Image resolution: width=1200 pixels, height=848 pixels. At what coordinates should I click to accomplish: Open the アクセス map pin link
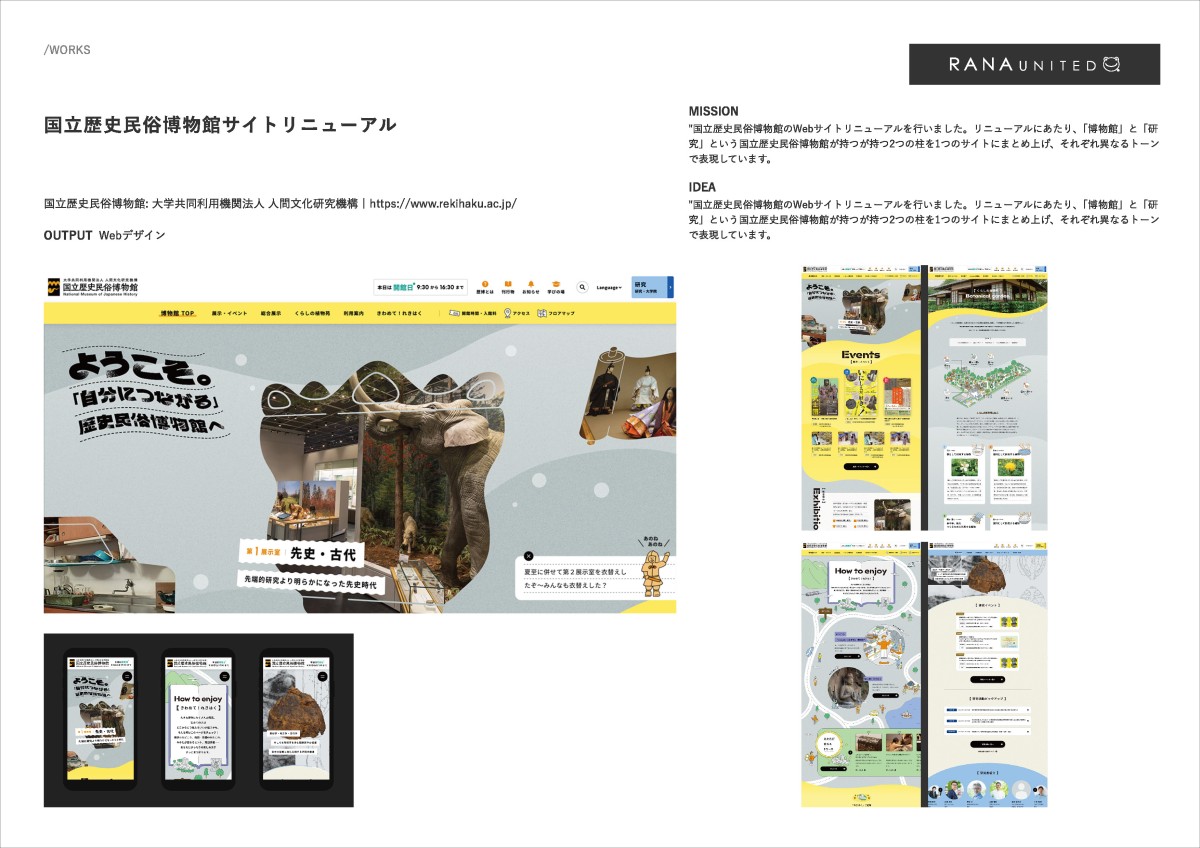coord(516,314)
